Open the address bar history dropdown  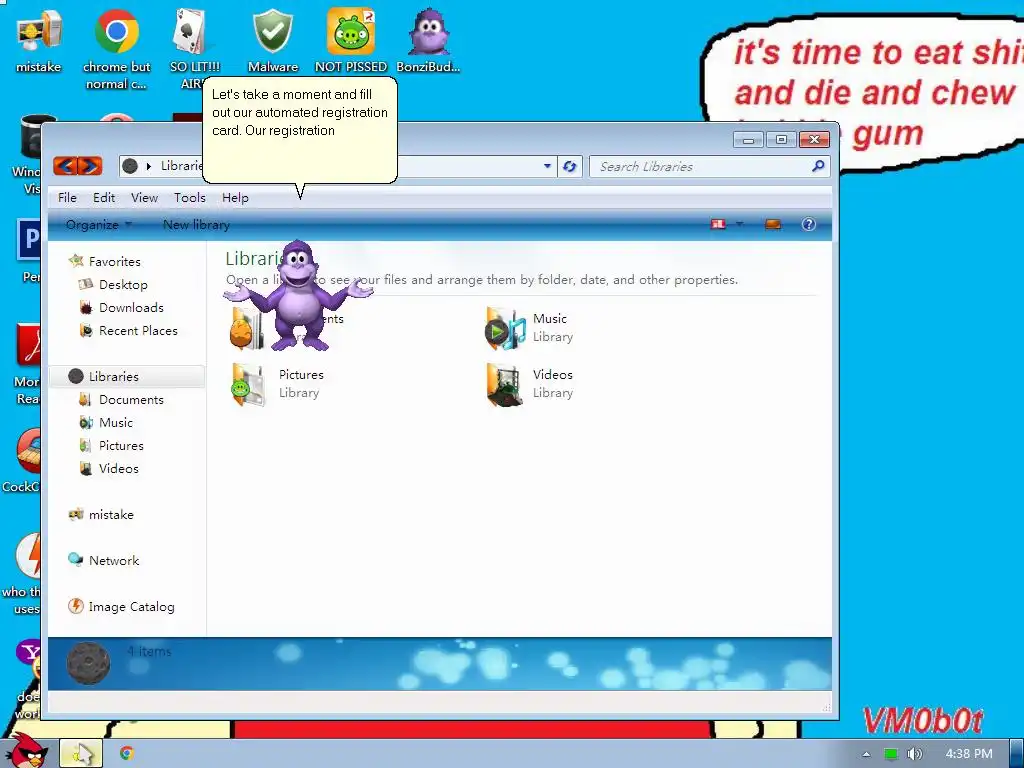(547, 167)
